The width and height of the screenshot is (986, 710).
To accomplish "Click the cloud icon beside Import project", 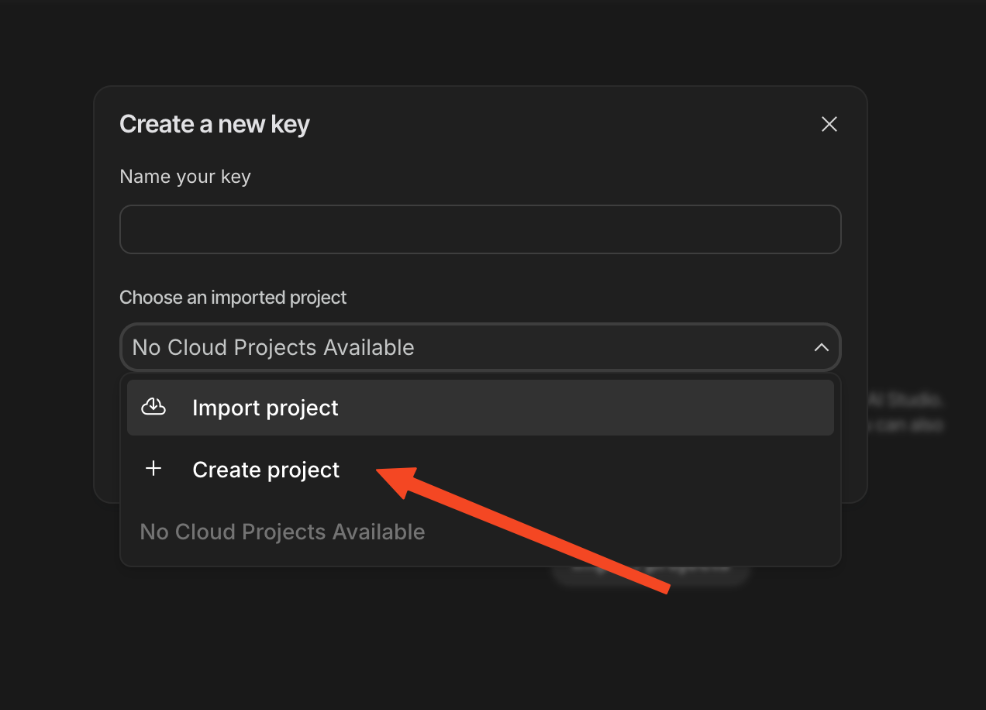I will 153,407.
